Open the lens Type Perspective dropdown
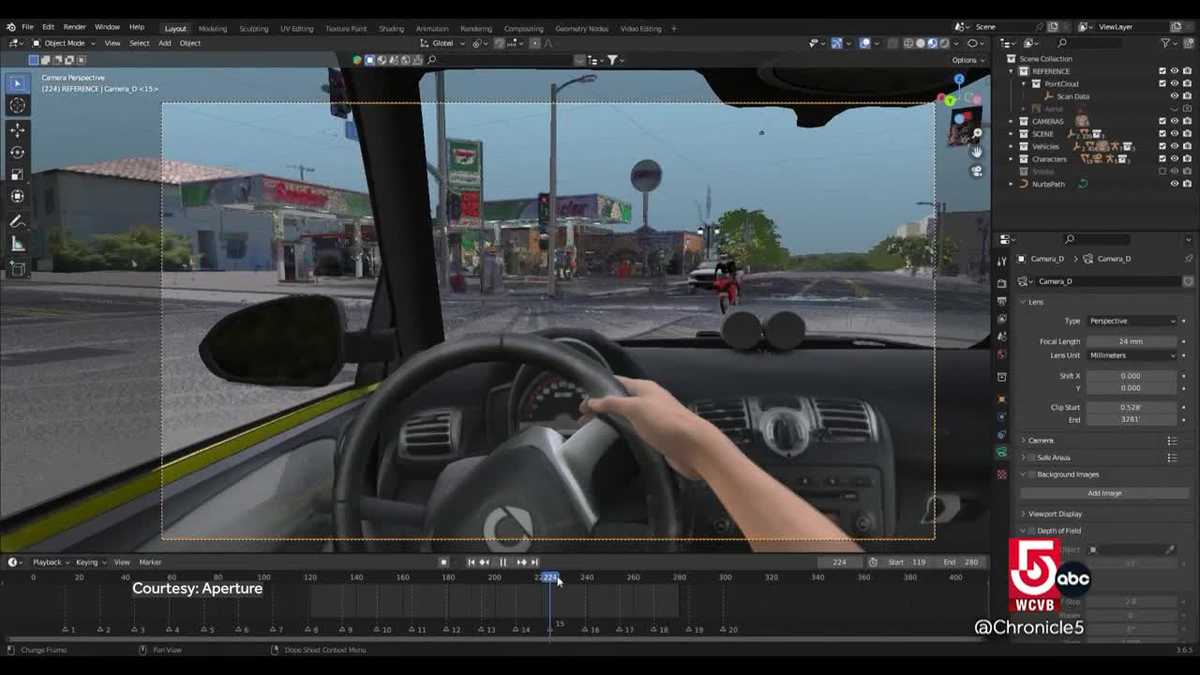 pyautogui.click(x=1132, y=321)
